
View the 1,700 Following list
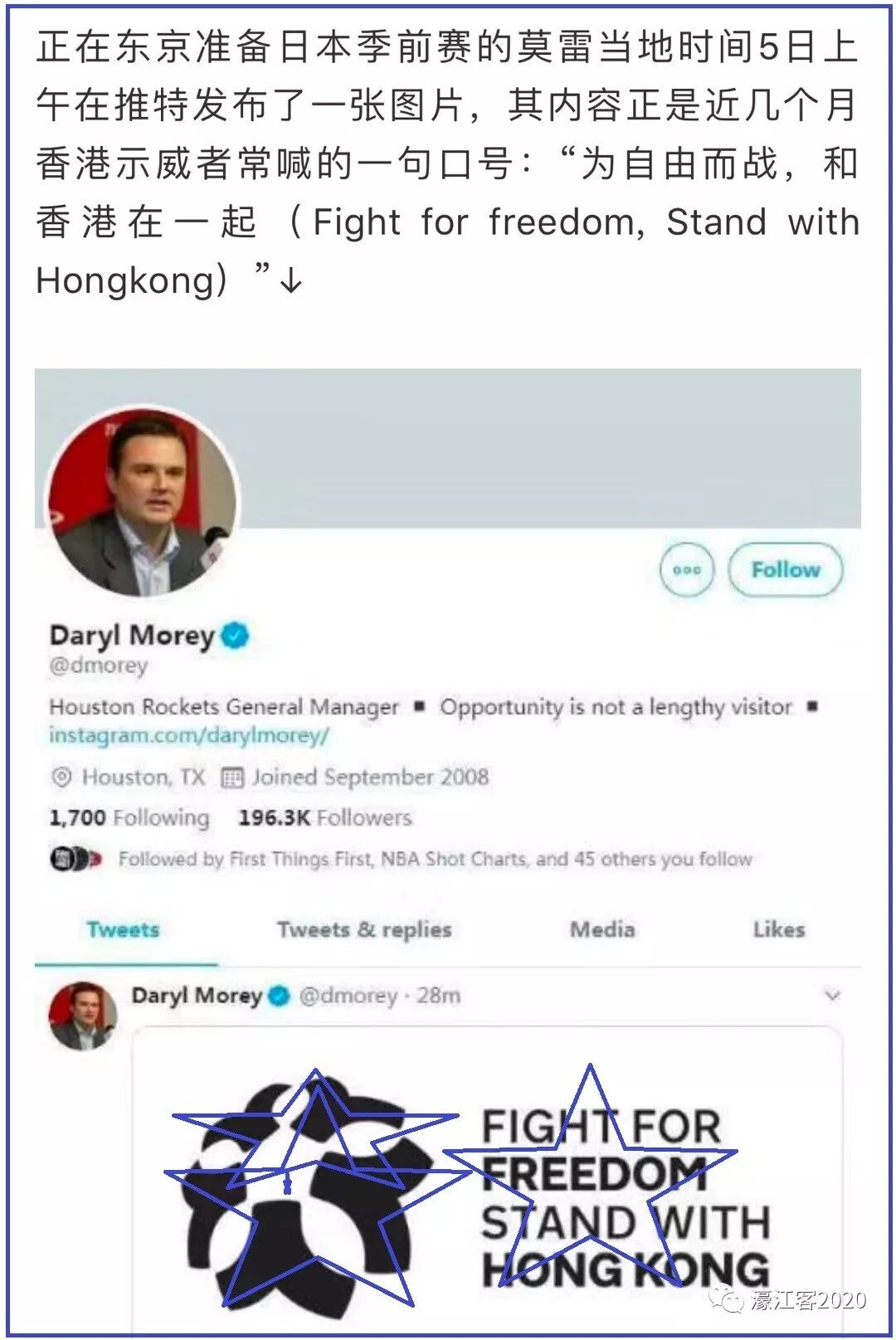(129, 817)
